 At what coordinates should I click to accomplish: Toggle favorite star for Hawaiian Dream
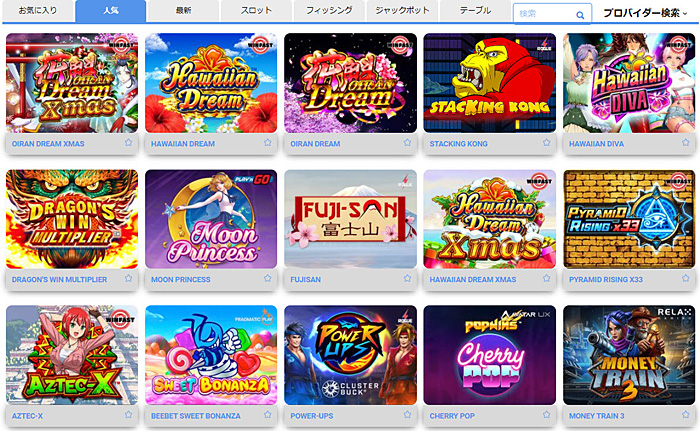tap(267, 142)
